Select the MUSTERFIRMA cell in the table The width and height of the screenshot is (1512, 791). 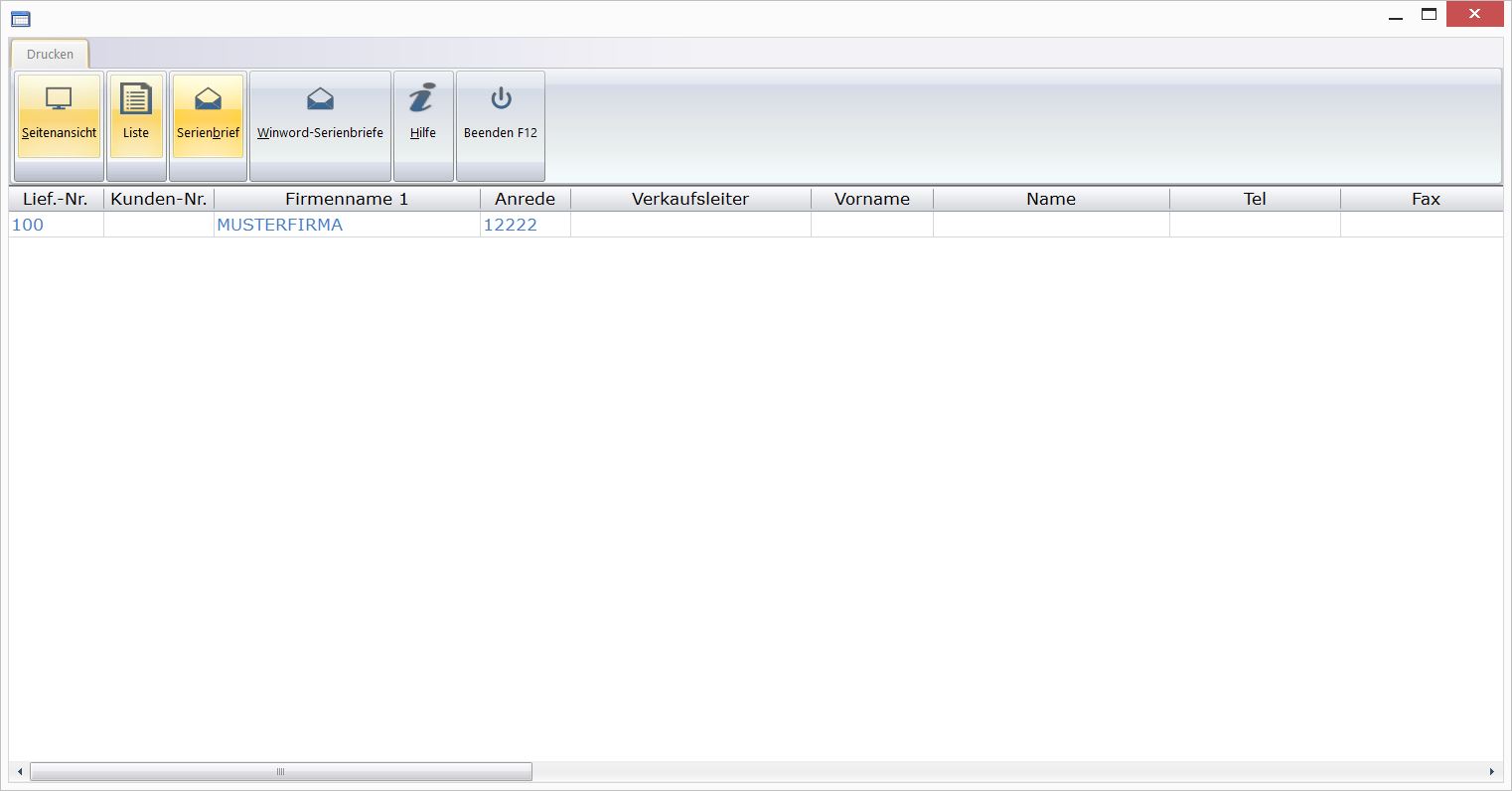tap(280, 225)
